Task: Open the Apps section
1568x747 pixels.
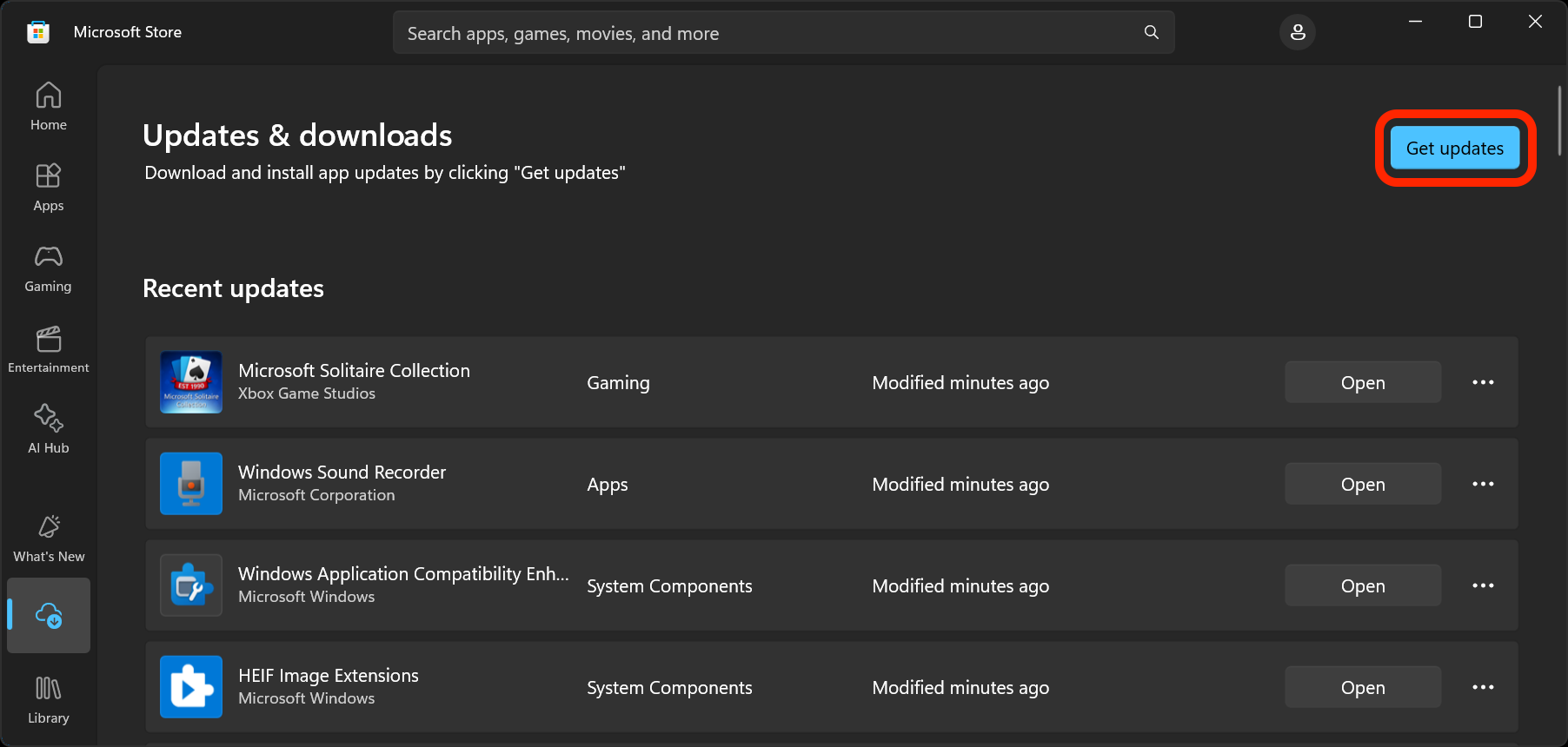Action: [x=49, y=187]
